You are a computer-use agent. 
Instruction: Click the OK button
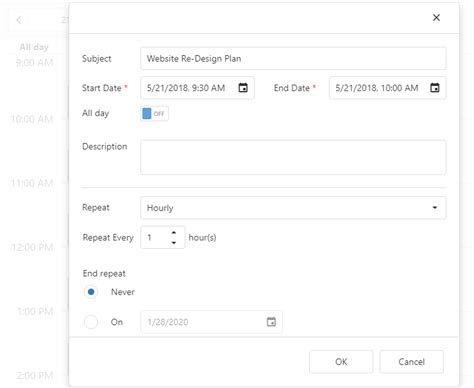[x=341, y=362]
